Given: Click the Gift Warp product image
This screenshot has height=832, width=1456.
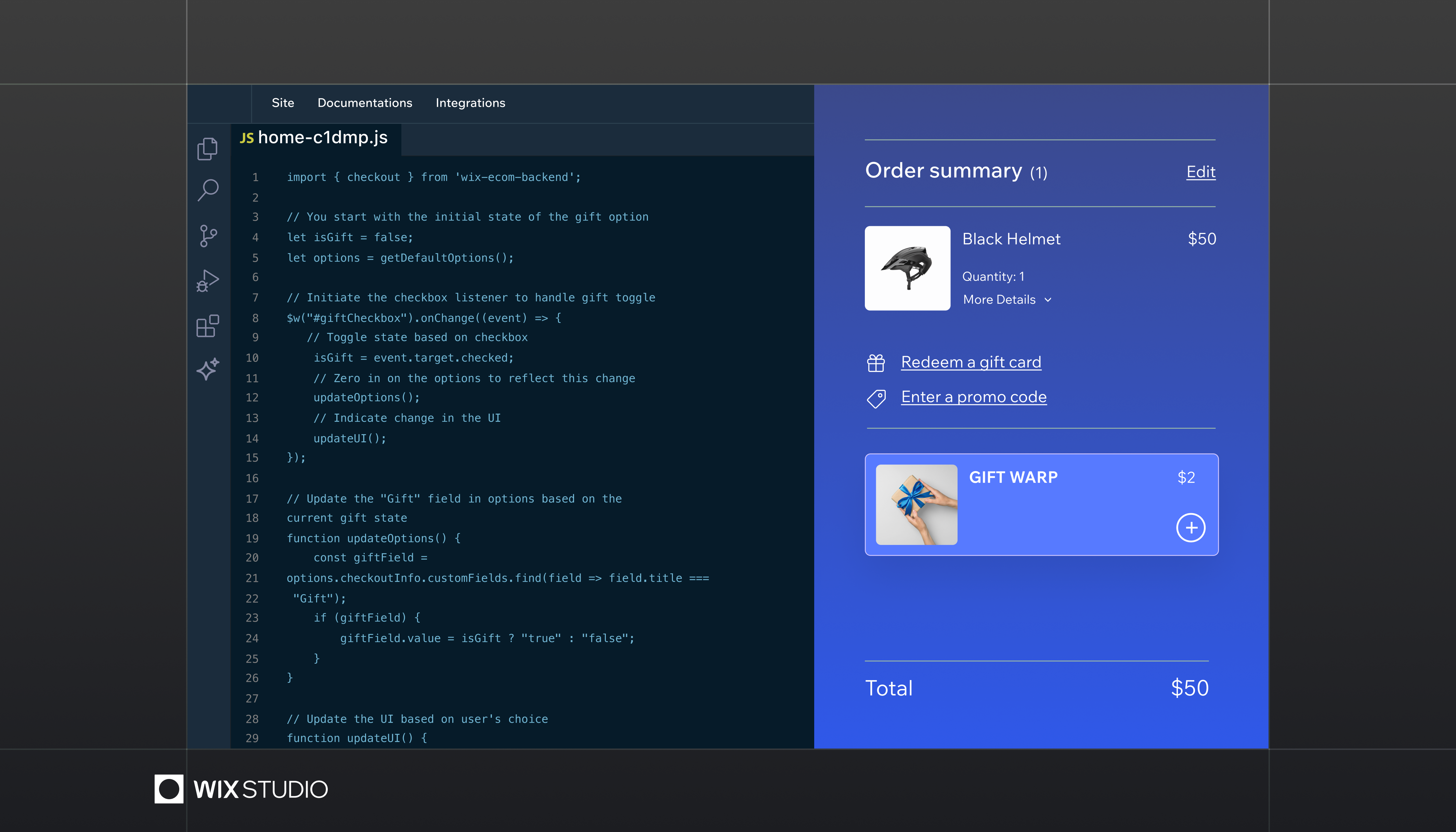Looking at the screenshot, I should pyautogui.click(x=916, y=505).
